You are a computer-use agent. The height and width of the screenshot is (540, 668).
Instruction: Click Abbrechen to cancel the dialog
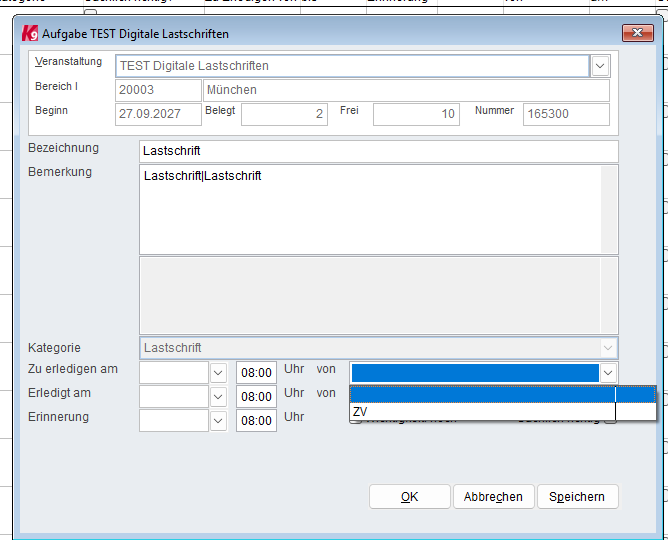click(493, 497)
